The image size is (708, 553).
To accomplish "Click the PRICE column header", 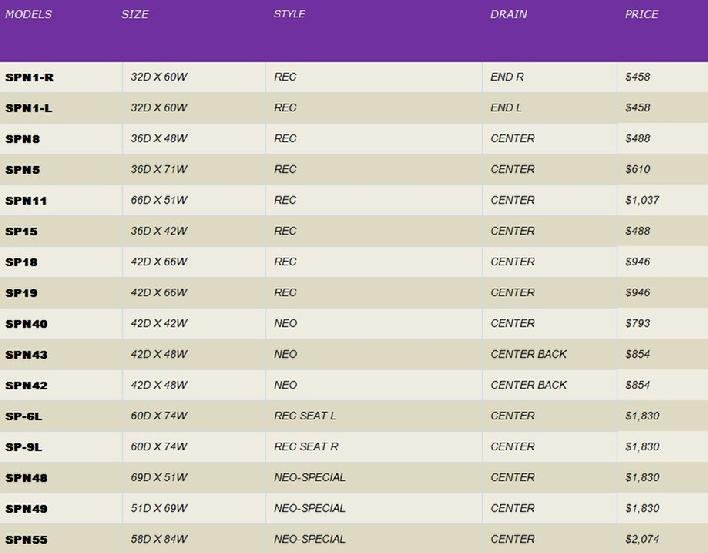I will click(641, 15).
